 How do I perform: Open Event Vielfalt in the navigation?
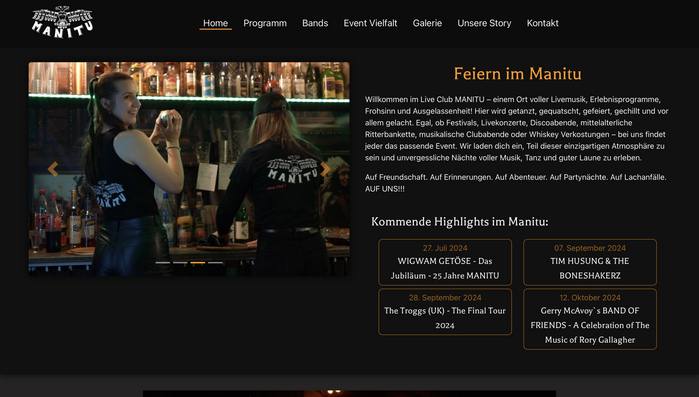[370, 23]
